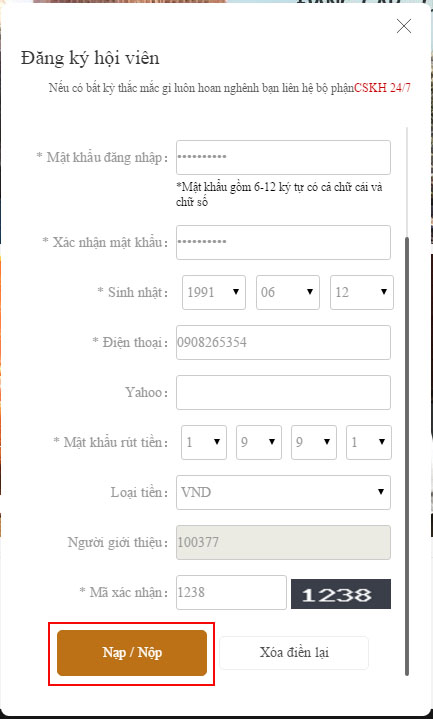The height and width of the screenshot is (719, 433).
Task: Click the Sinh nhật label
Action: click(x=133, y=292)
